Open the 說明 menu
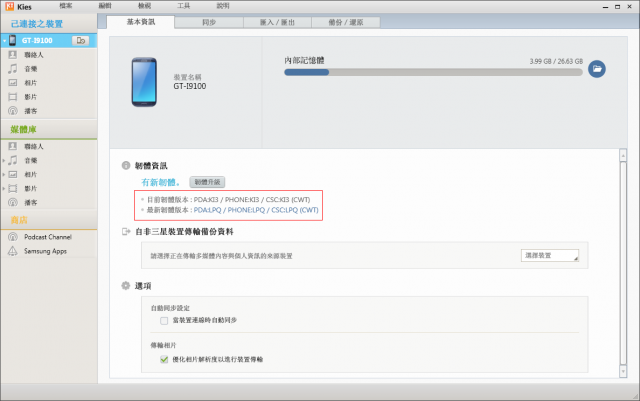The width and height of the screenshot is (640, 401). tap(223, 6)
